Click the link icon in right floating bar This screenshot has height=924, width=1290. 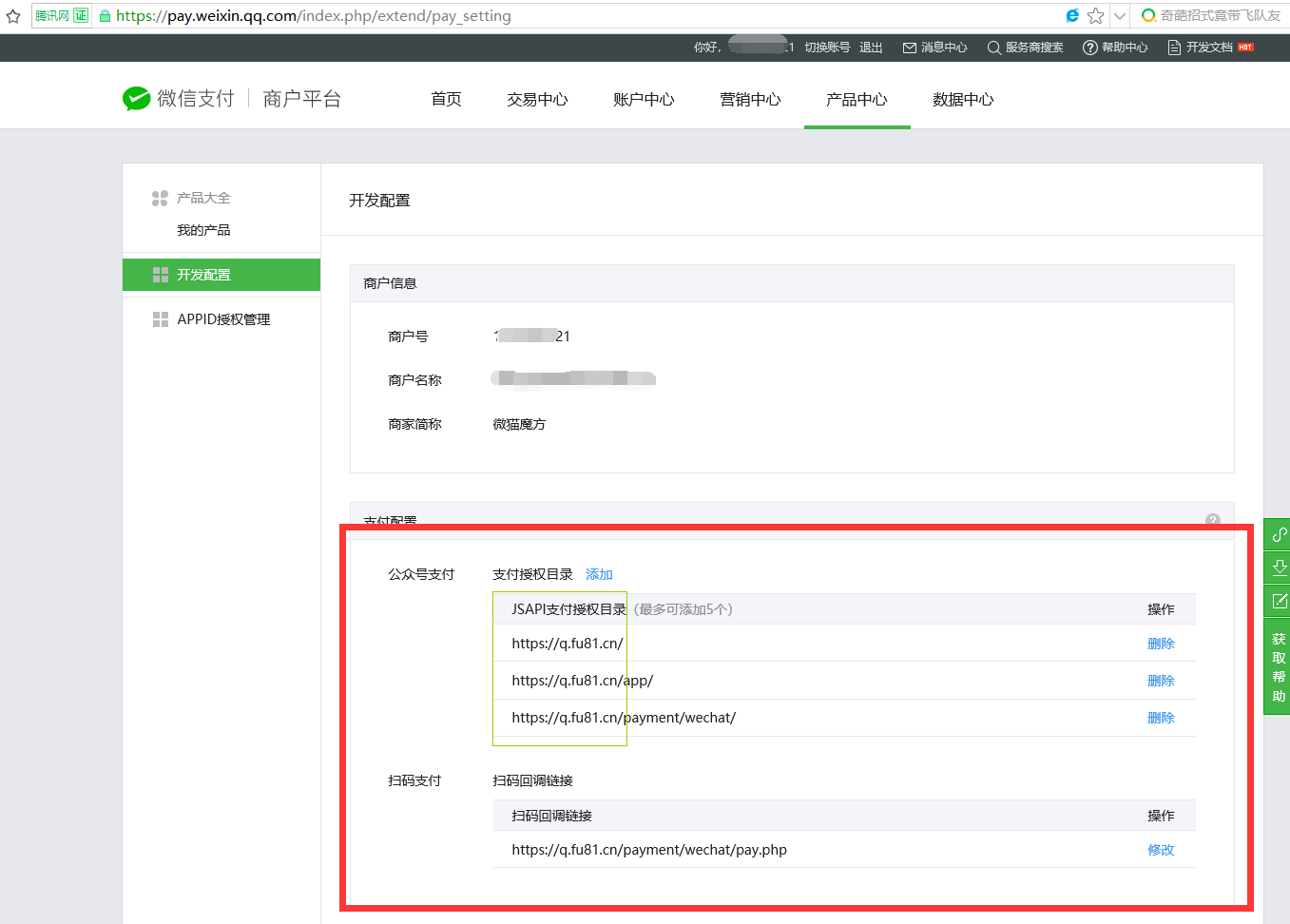pos(1279,534)
